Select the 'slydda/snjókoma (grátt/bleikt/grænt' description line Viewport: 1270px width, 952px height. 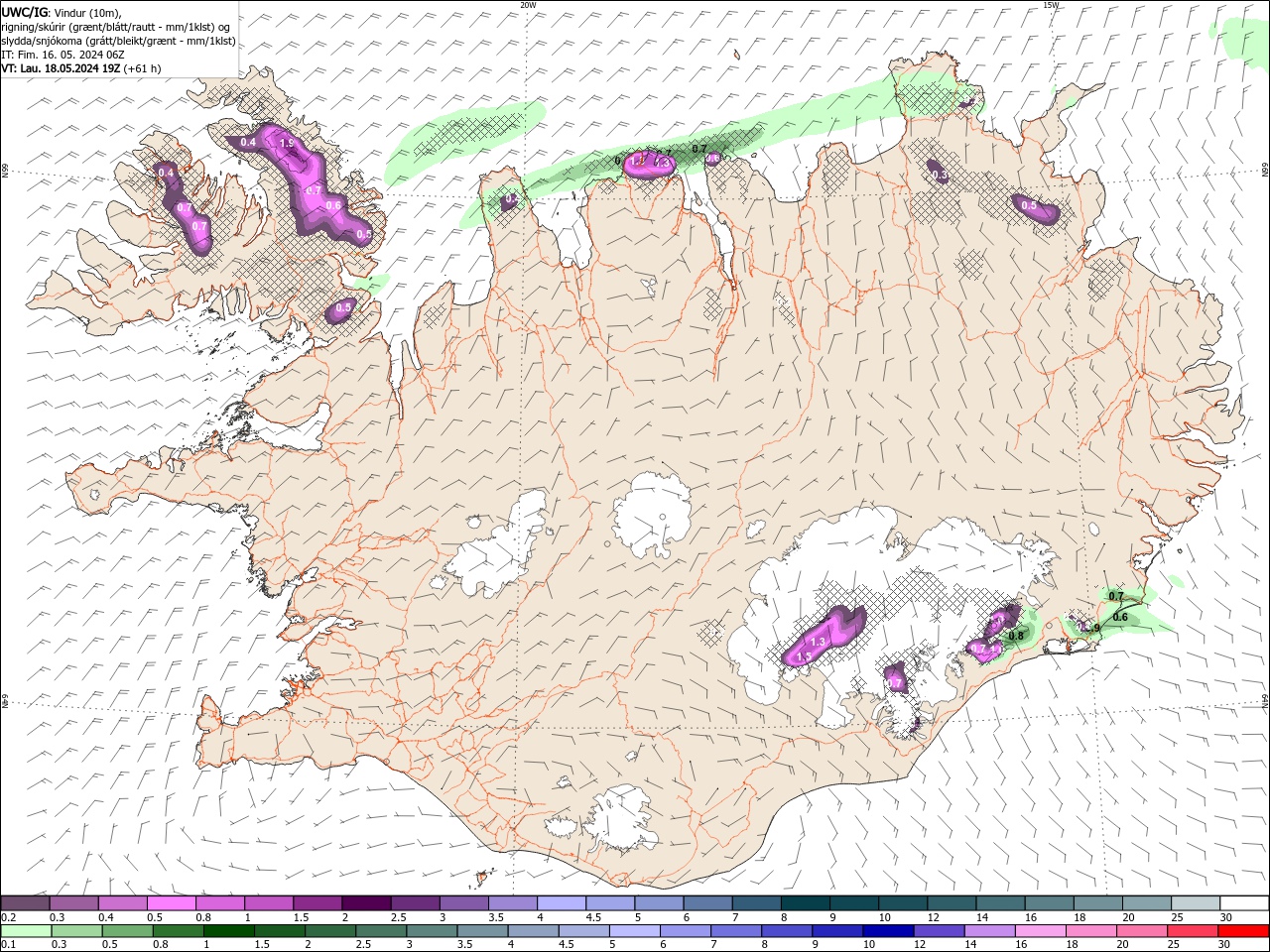click(118, 41)
